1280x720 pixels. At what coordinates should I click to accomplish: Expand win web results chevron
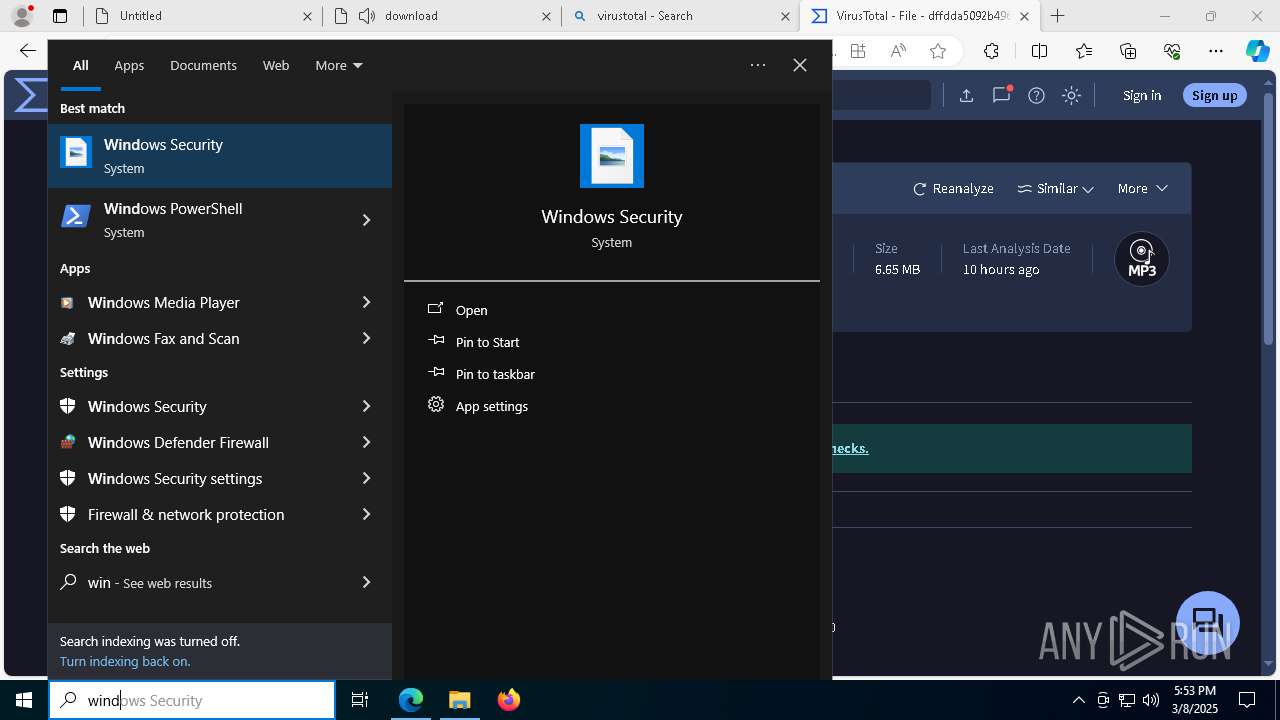coord(367,582)
